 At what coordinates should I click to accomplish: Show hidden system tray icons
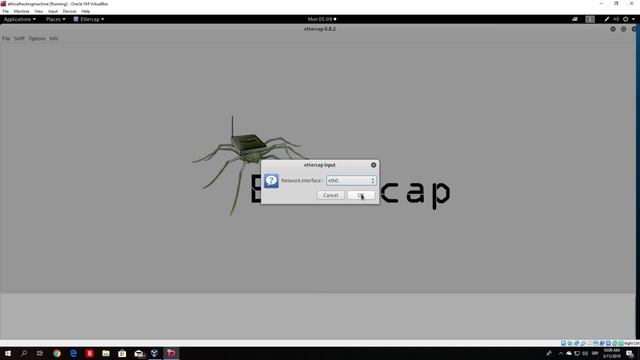point(561,353)
